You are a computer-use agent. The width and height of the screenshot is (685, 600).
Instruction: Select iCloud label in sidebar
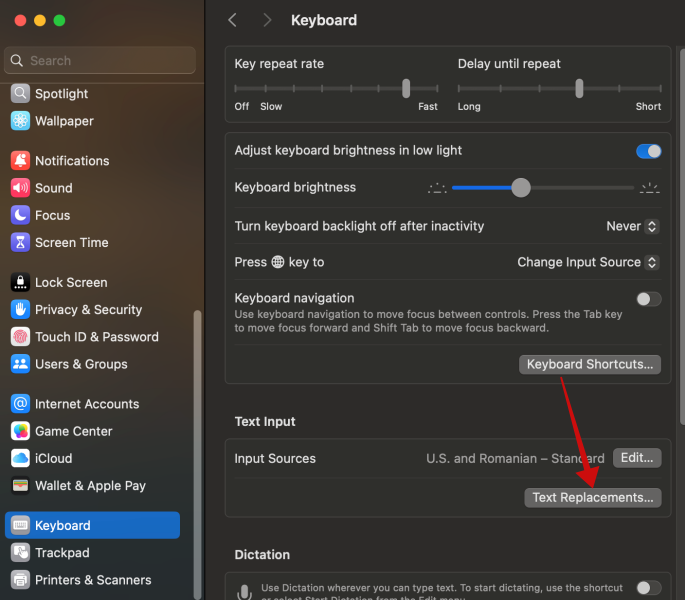[53, 458]
